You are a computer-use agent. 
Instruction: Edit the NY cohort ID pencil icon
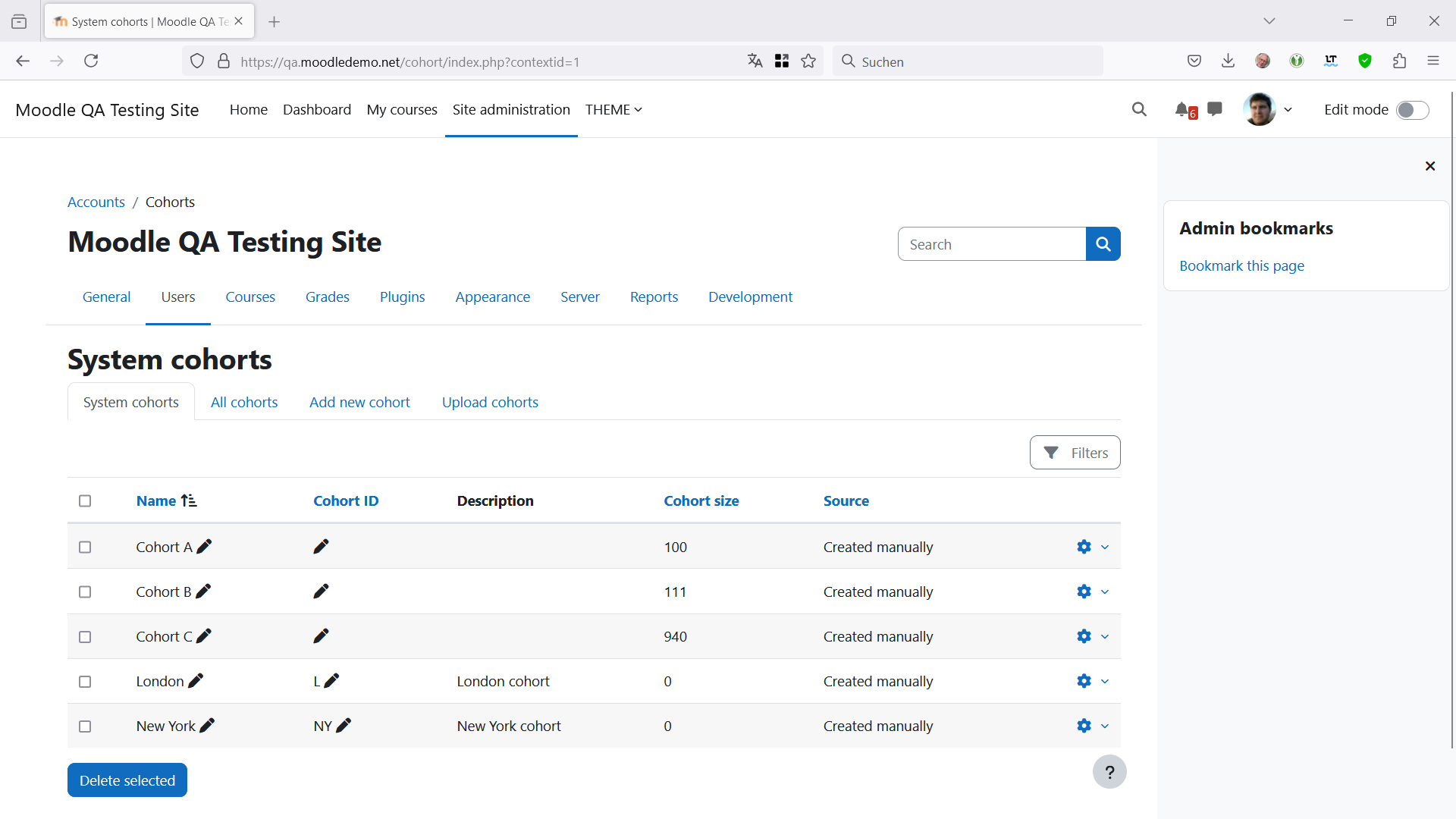344,726
